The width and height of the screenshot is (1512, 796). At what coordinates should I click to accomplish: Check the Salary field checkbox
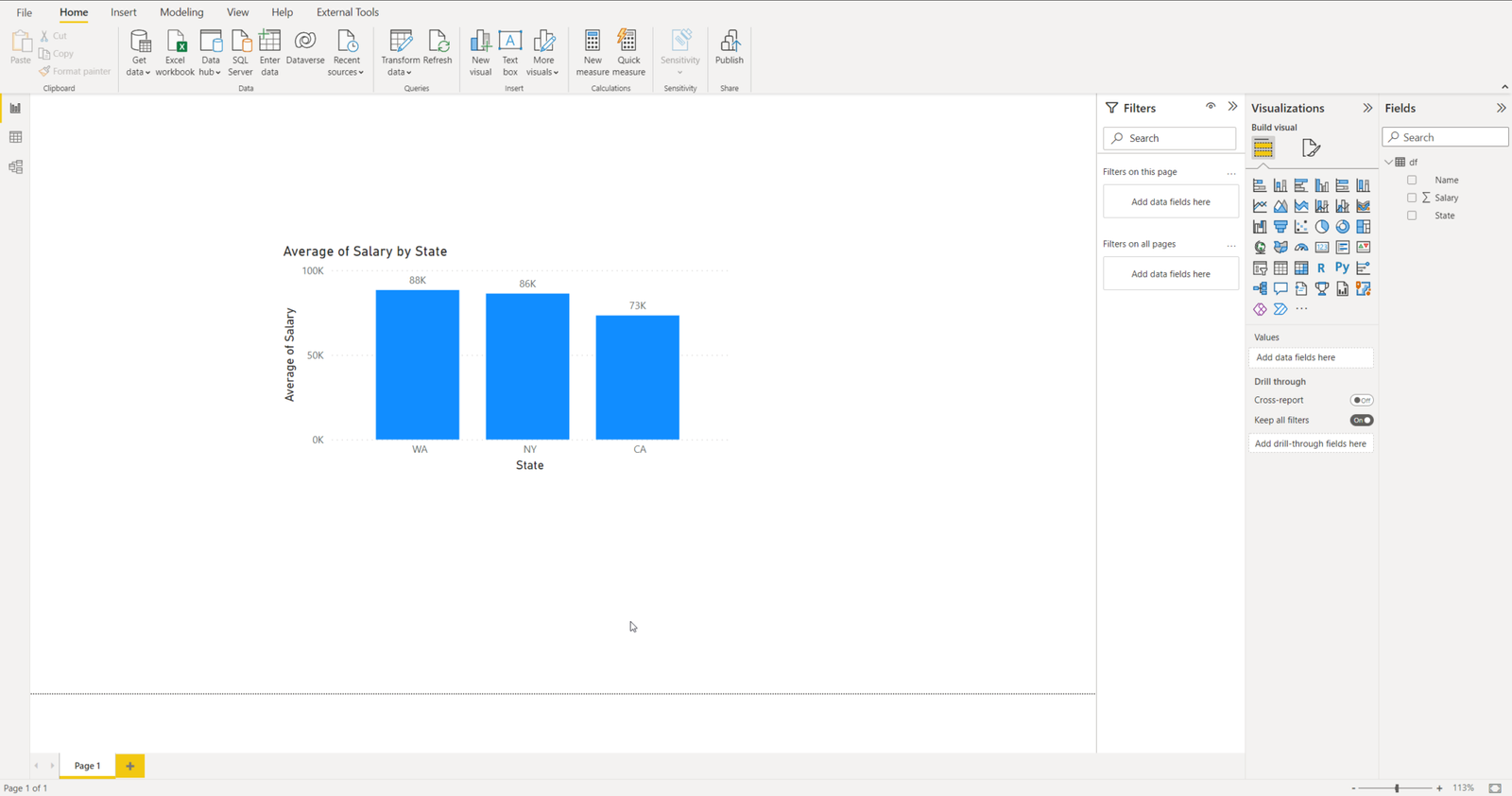coord(1412,198)
